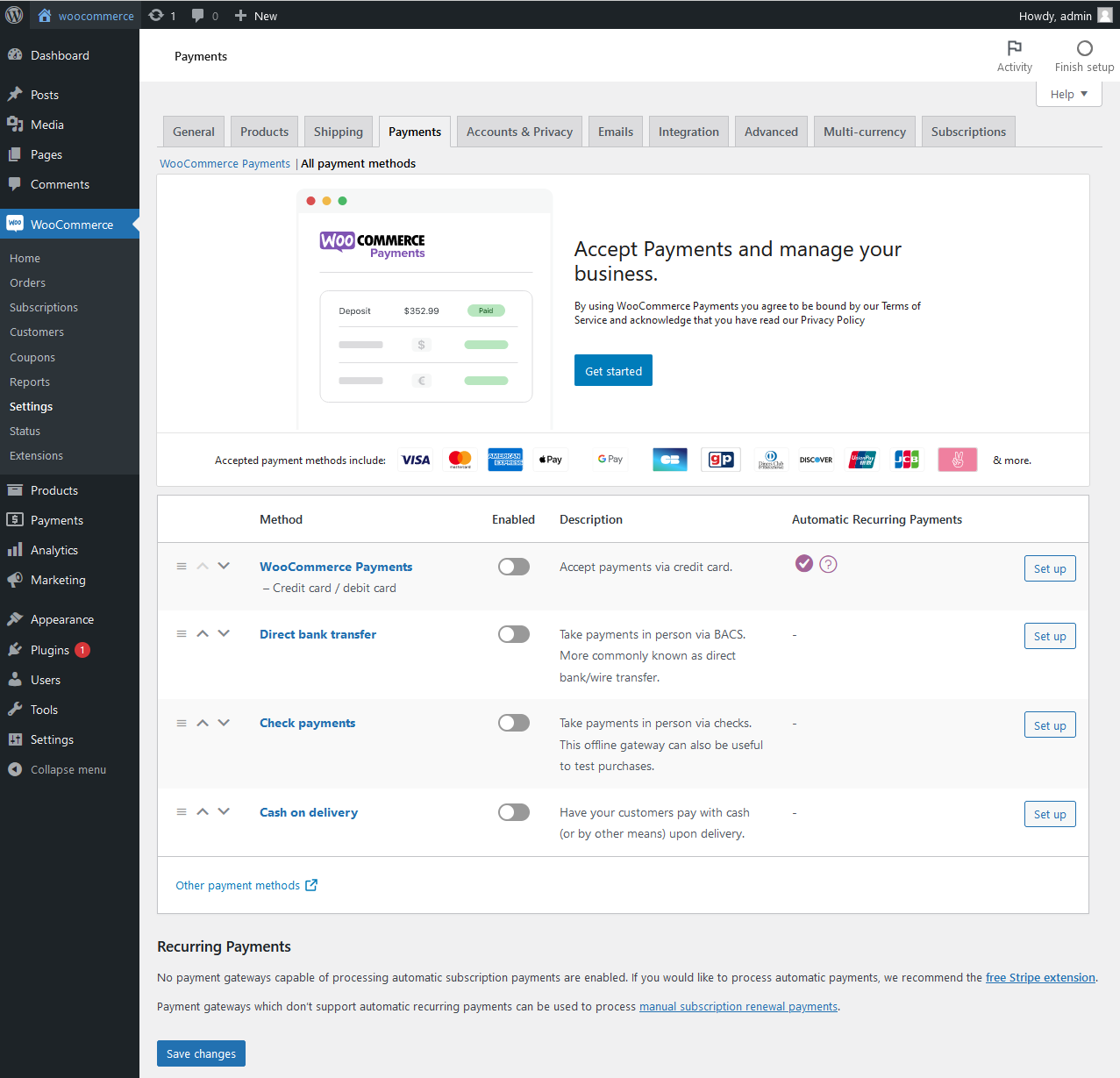Open Appearance in the sidebar
The width and height of the screenshot is (1120, 1078).
tap(69, 619)
